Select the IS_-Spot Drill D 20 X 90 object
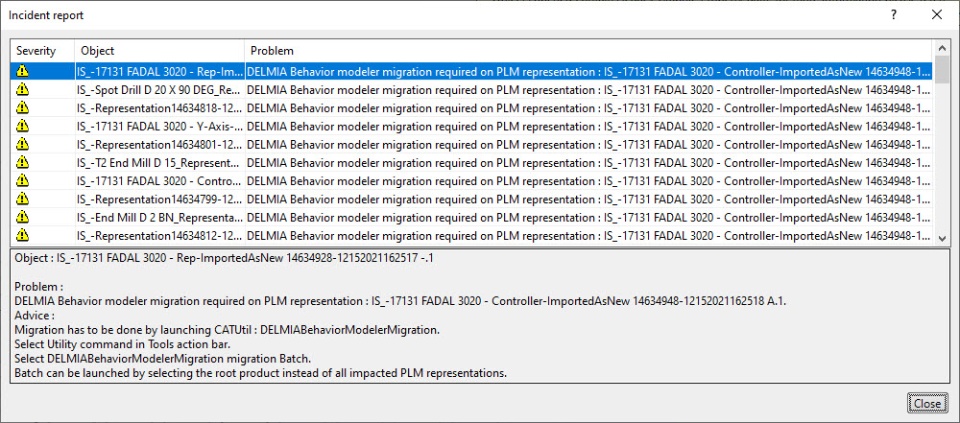The height and width of the screenshot is (423, 960). (x=160, y=90)
